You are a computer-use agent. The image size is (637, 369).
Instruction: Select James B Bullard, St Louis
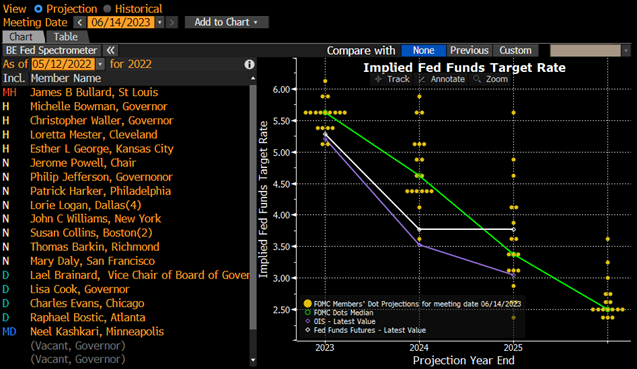tap(94, 92)
